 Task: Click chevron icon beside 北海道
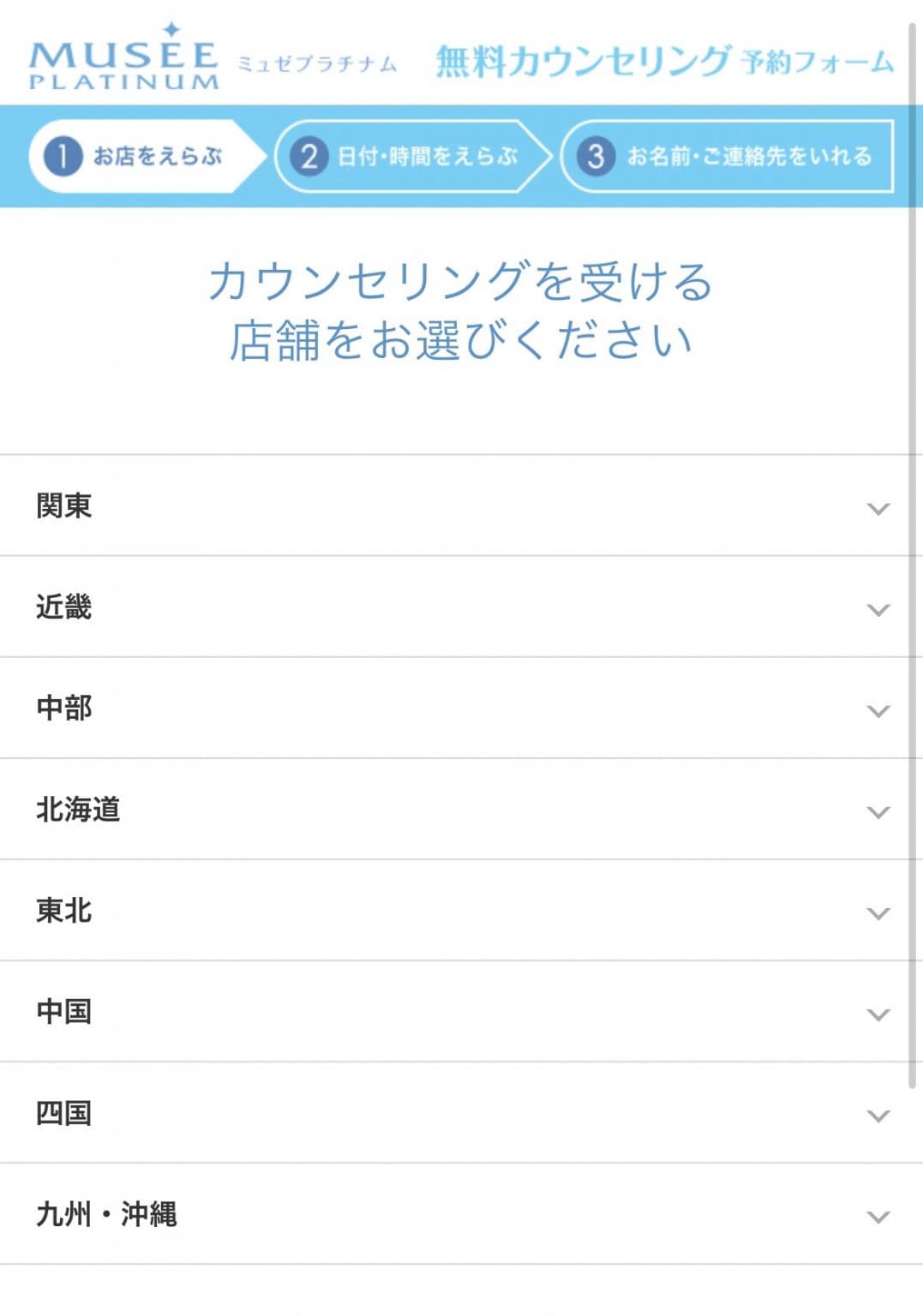click(x=878, y=812)
